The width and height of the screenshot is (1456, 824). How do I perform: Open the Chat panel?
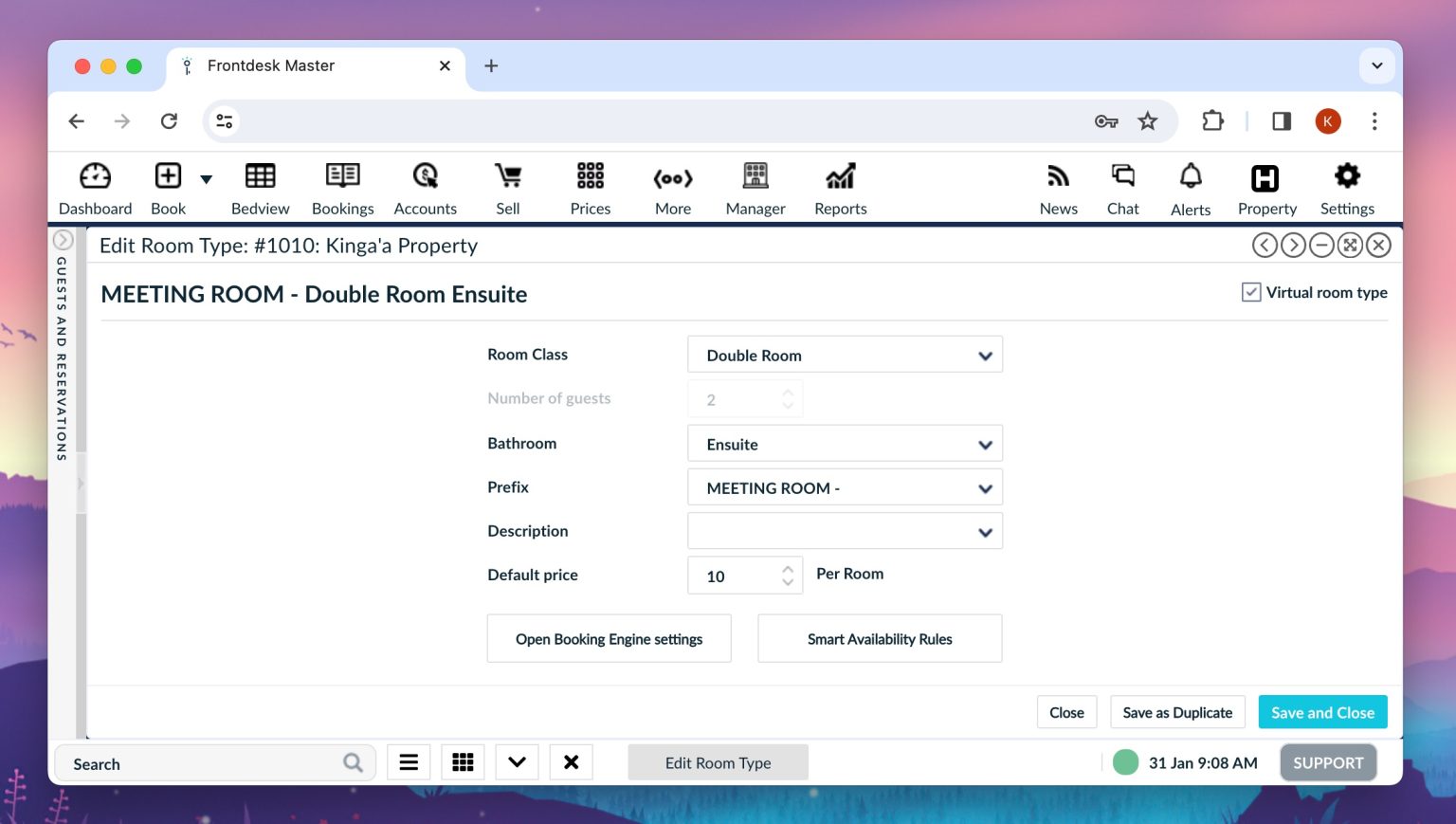1122,188
